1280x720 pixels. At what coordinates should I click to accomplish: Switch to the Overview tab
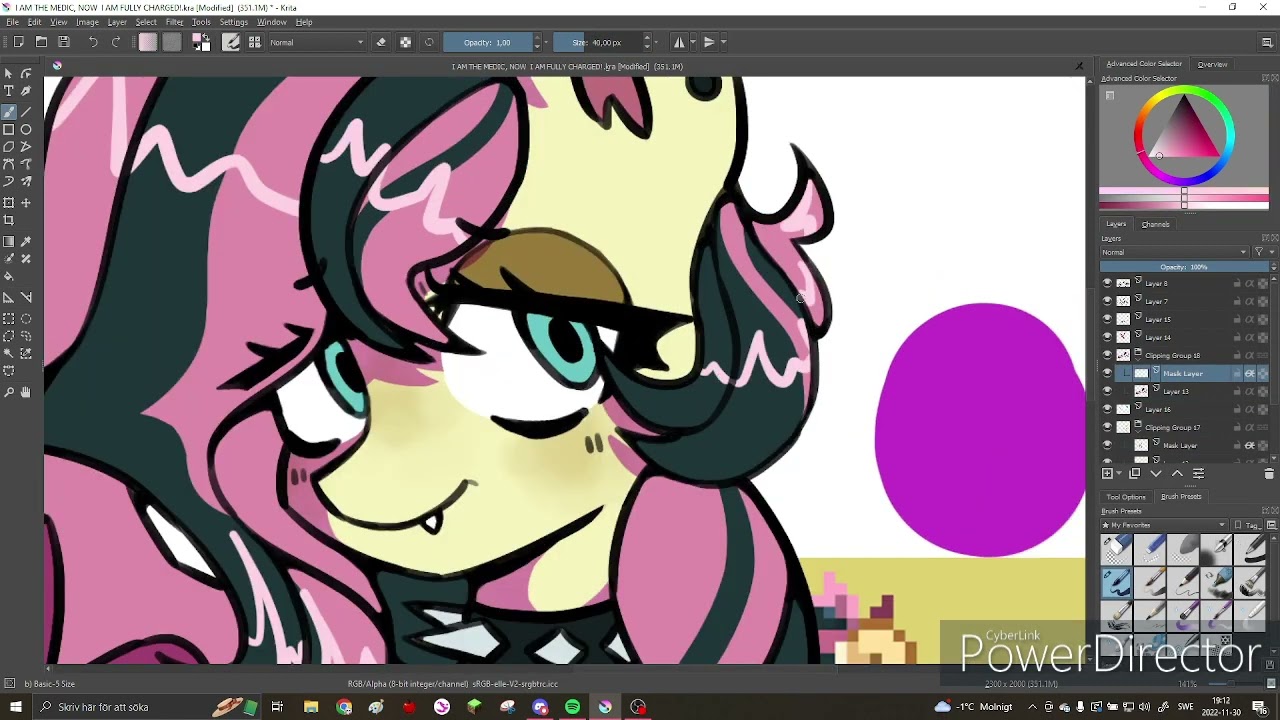[1212, 64]
